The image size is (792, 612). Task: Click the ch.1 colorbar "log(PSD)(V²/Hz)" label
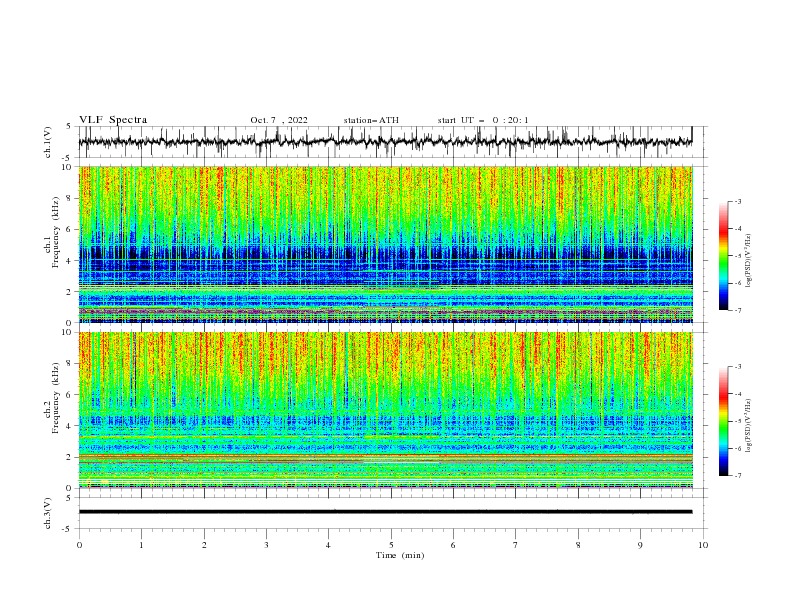coord(748,261)
